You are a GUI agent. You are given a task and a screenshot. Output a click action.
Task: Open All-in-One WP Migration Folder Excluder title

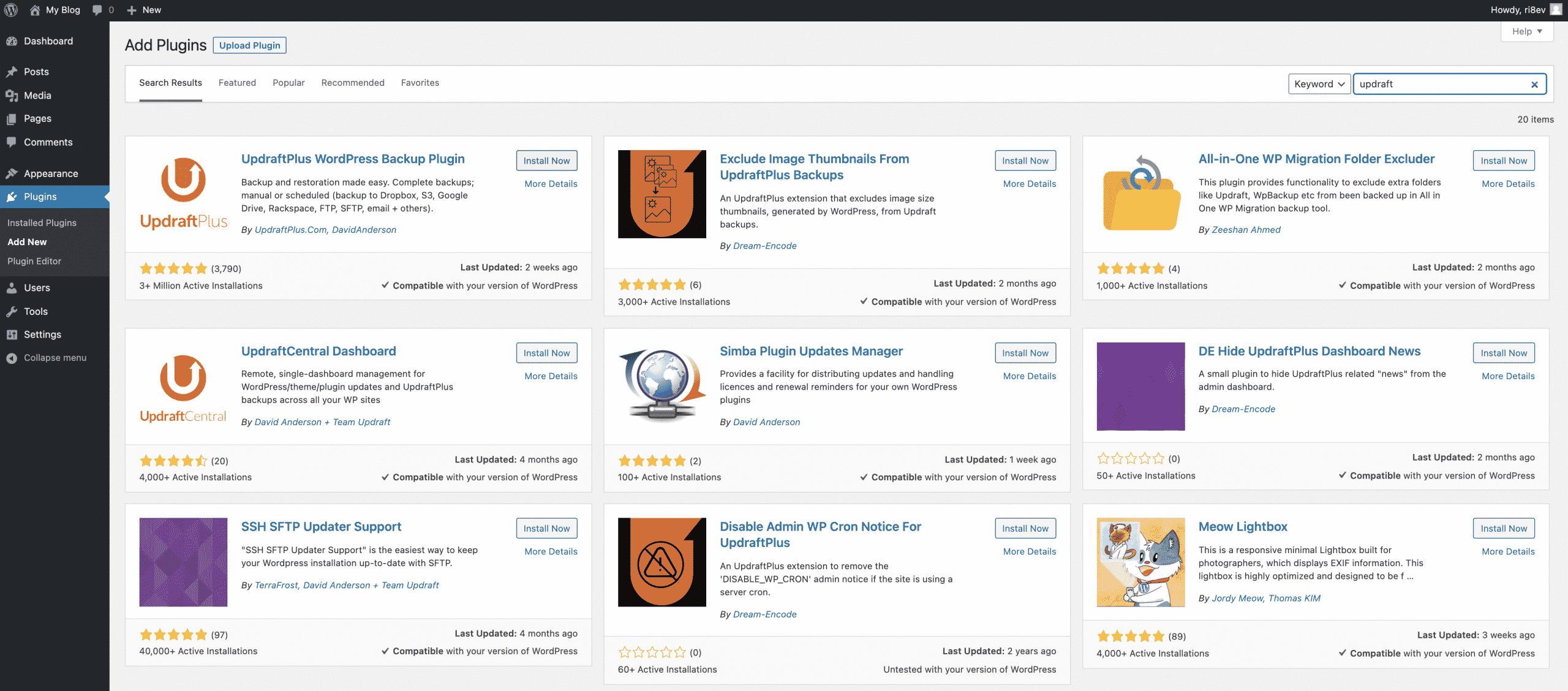(x=1316, y=159)
